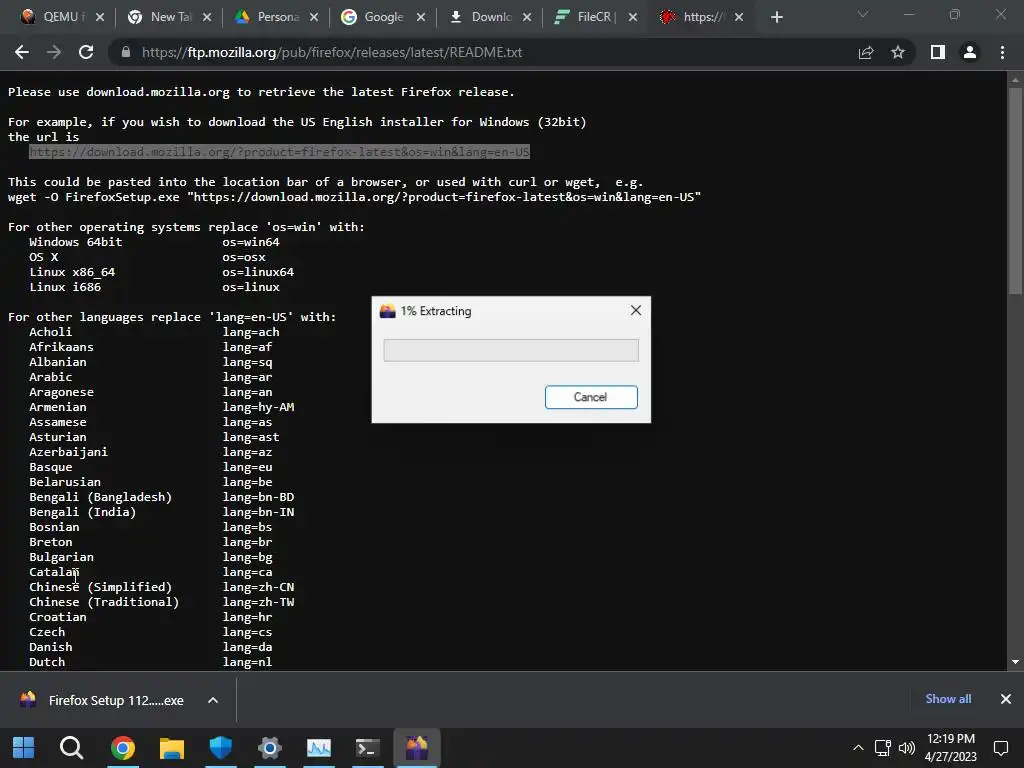Open the performance monitor taskbar icon
The width and height of the screenshot is (1024, 768).
[x=319, y=748]
